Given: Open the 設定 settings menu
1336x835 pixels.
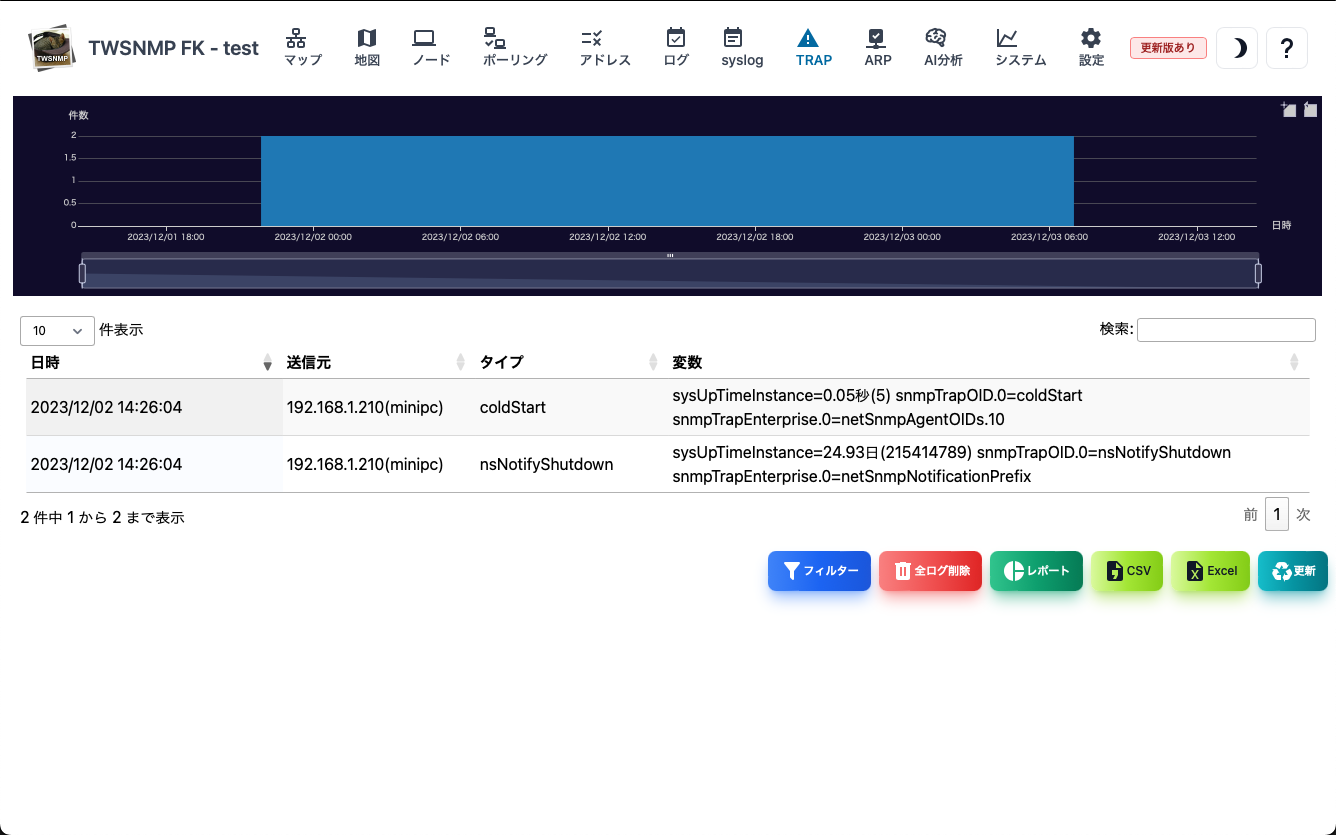Looking at the screenshot, I should (1091, 48).
